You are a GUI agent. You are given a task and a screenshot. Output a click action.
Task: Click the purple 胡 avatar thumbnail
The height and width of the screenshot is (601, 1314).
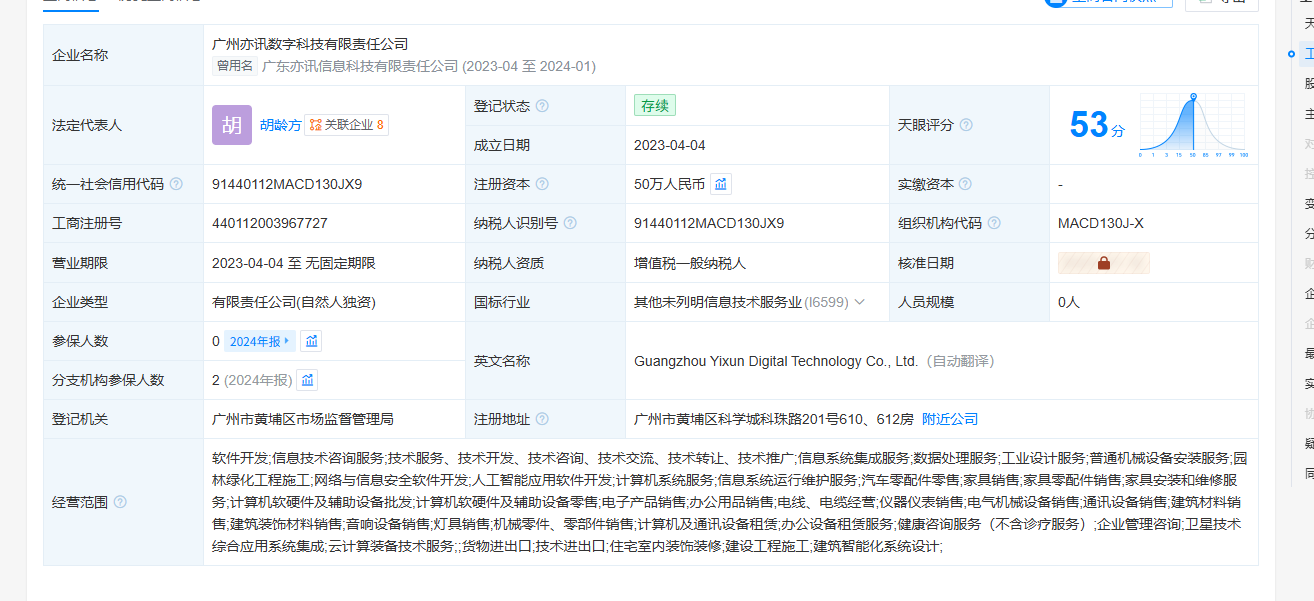pos(232,125)
